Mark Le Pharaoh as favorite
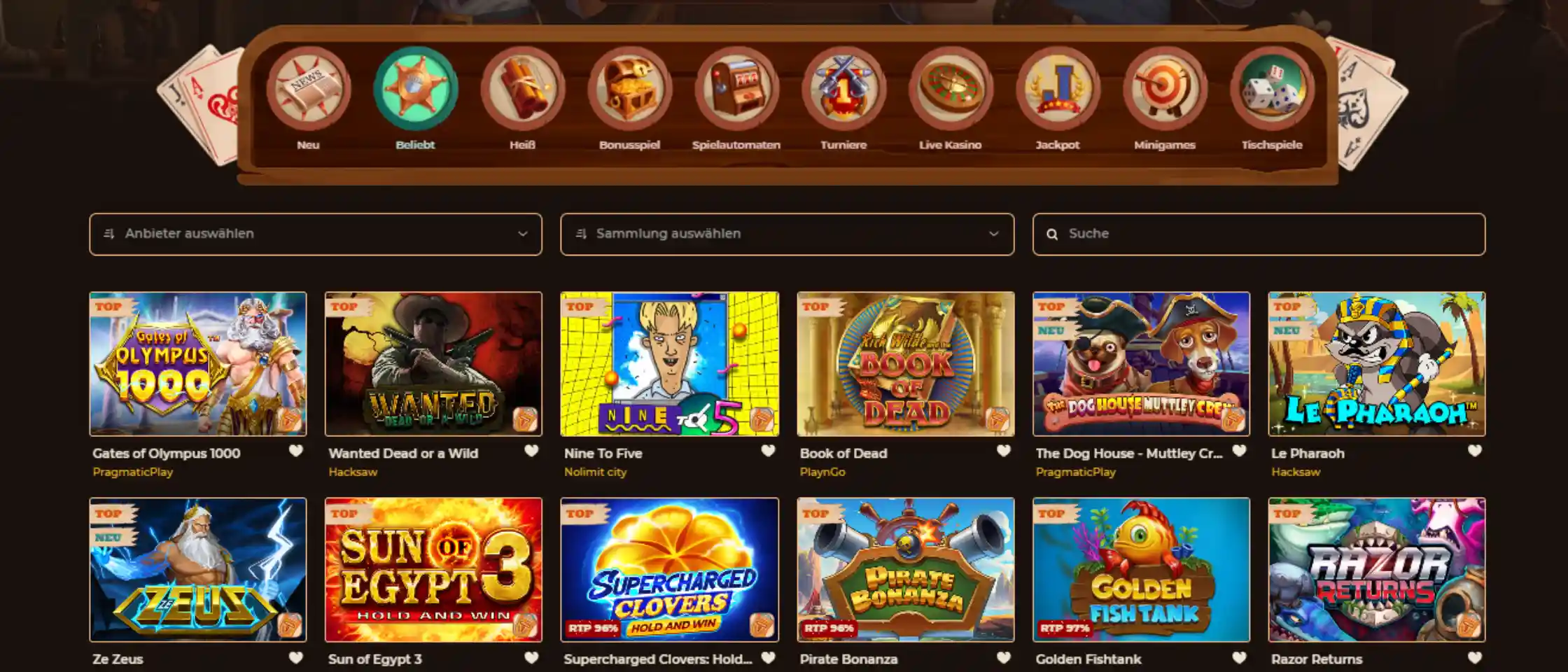 pos(1475,451)
